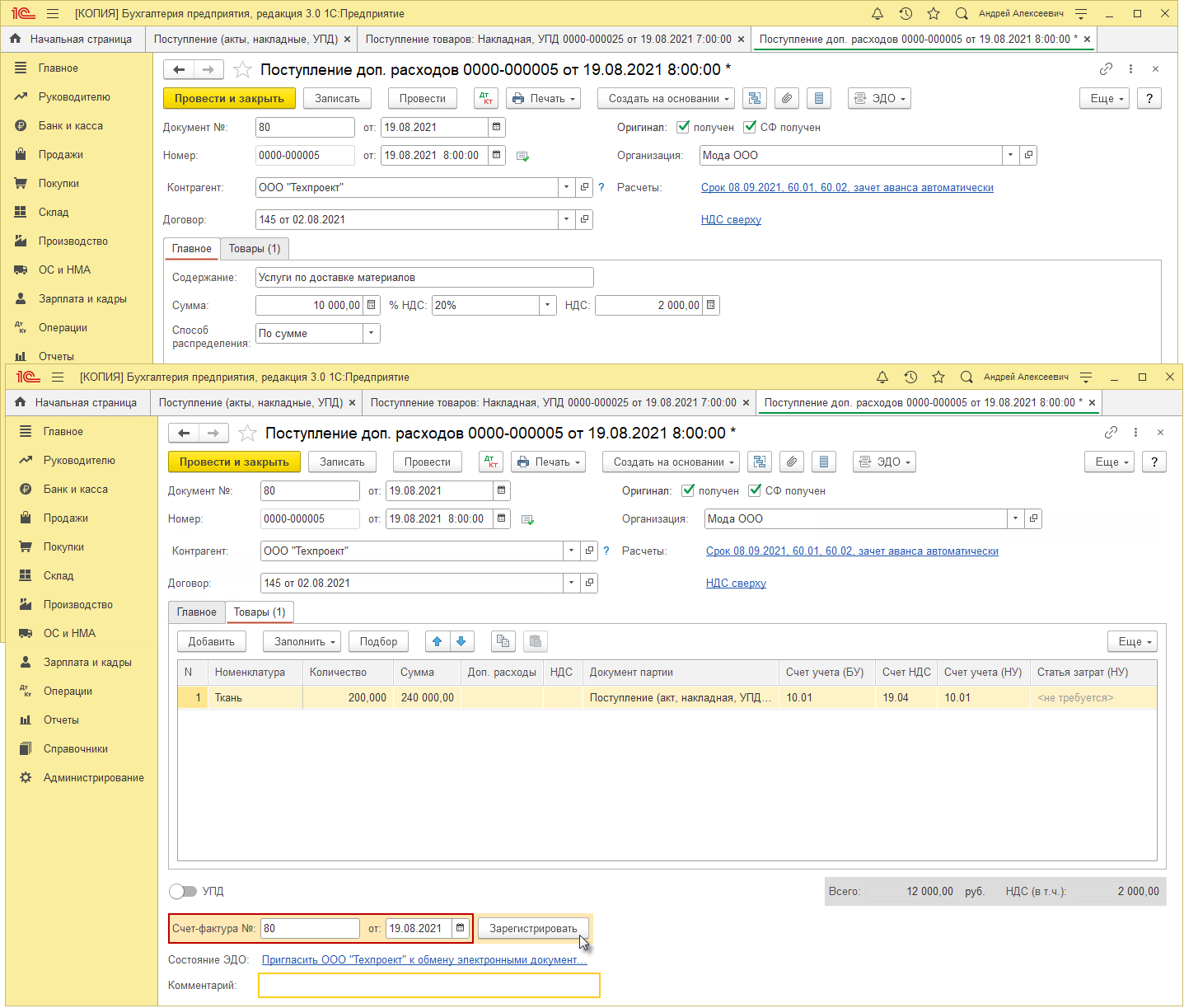The image size is (1184, 1008).
Task: Open Организация dropdown arrow in lower window
Action: coord(1015,518)
